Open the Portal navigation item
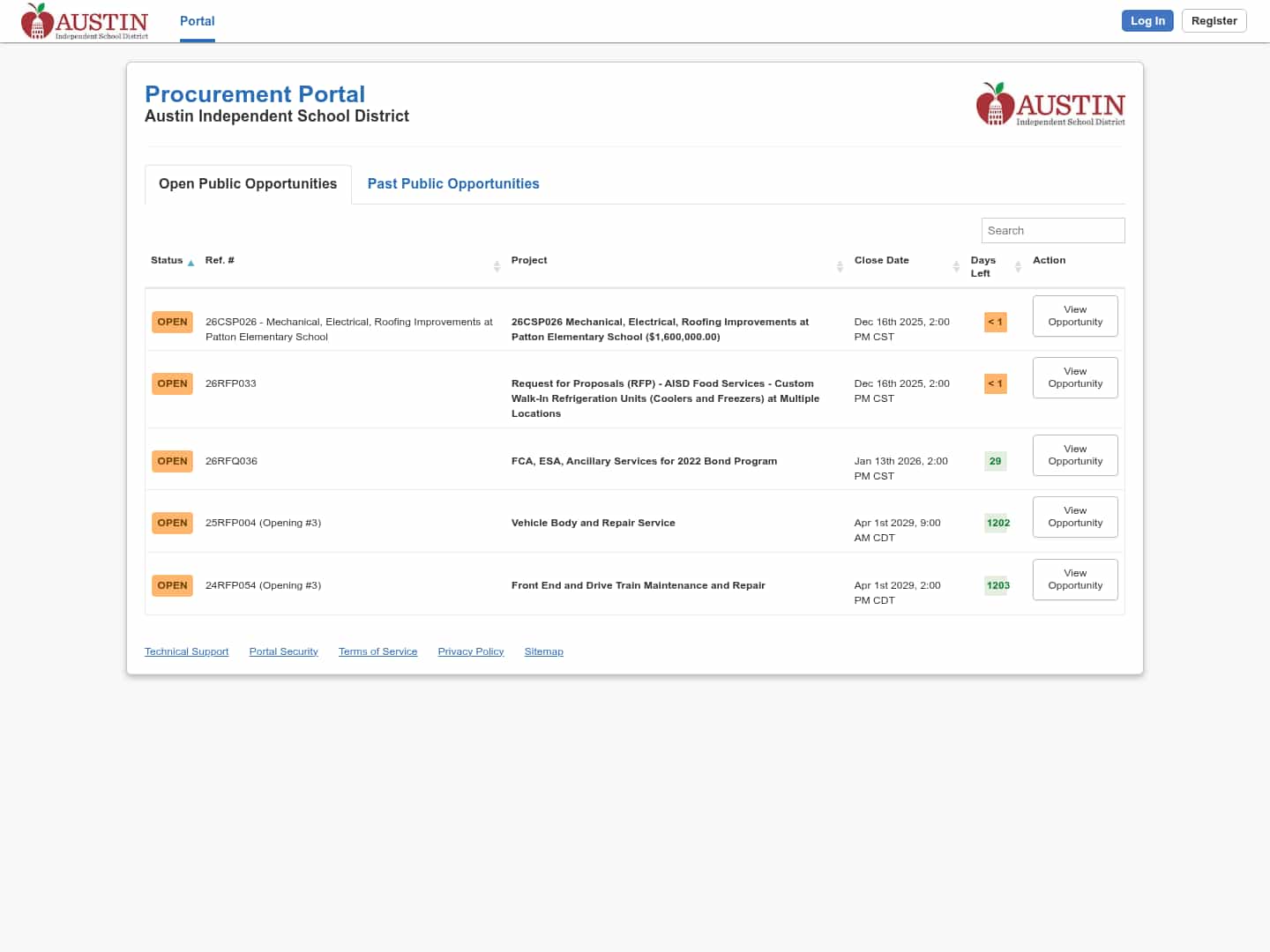Image resolution: width=1270 pixels, height=952 pixels. (x=197, y=21)
